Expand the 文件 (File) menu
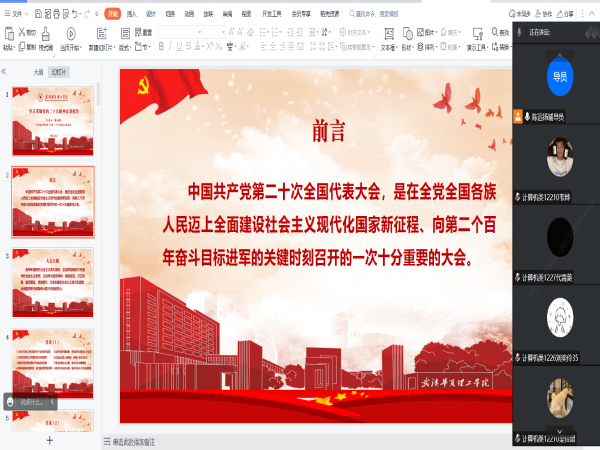Image resolution: width=600 pixels, height=450 pixels. 17,15
